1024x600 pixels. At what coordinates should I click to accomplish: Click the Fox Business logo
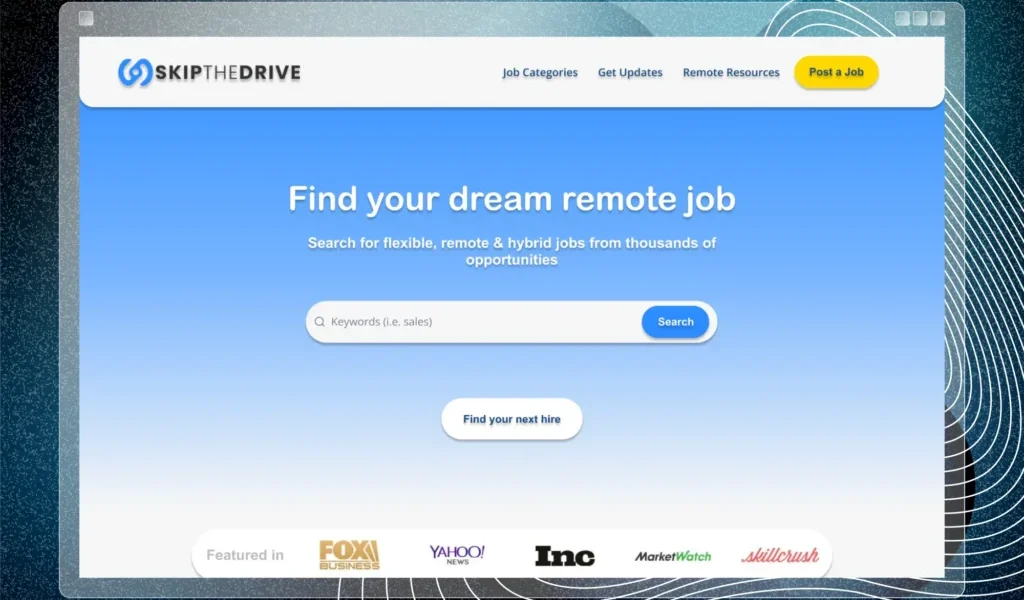click(x=347, y=554)
